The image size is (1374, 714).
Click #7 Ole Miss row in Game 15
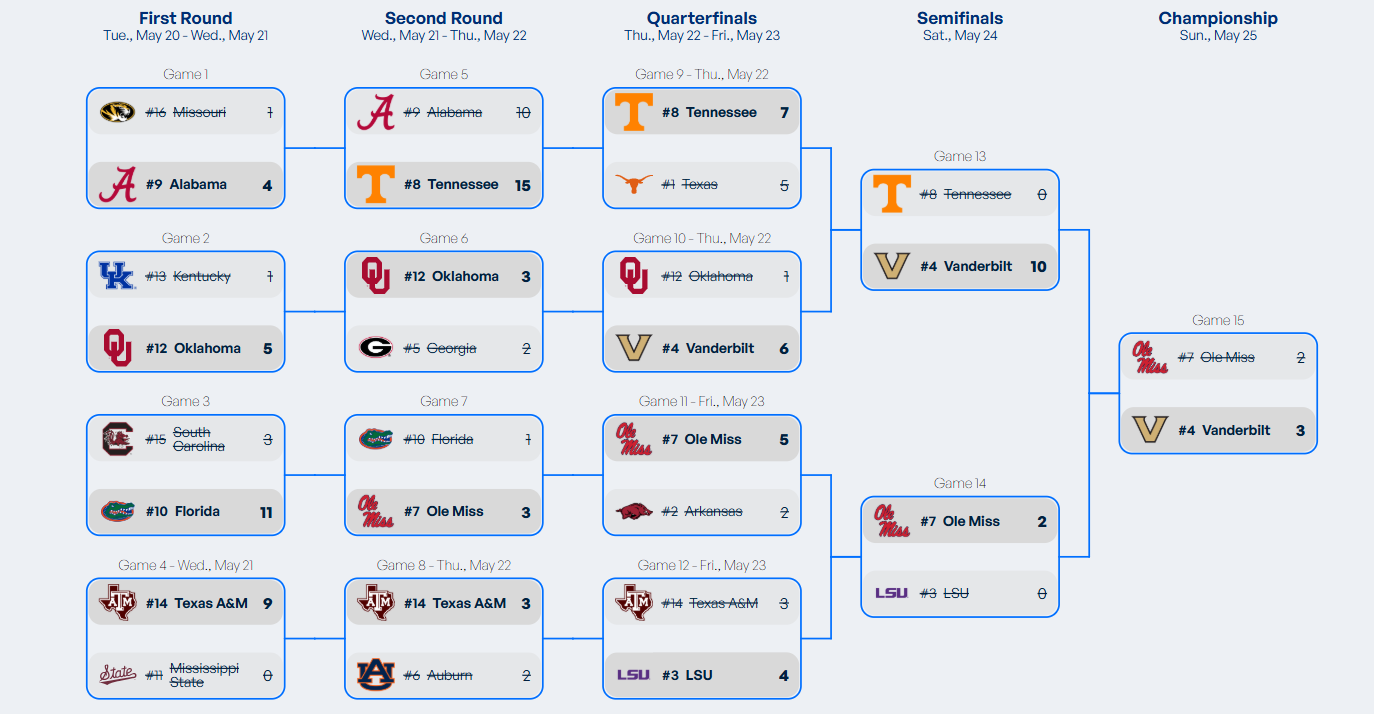[x=1218, y=357]
